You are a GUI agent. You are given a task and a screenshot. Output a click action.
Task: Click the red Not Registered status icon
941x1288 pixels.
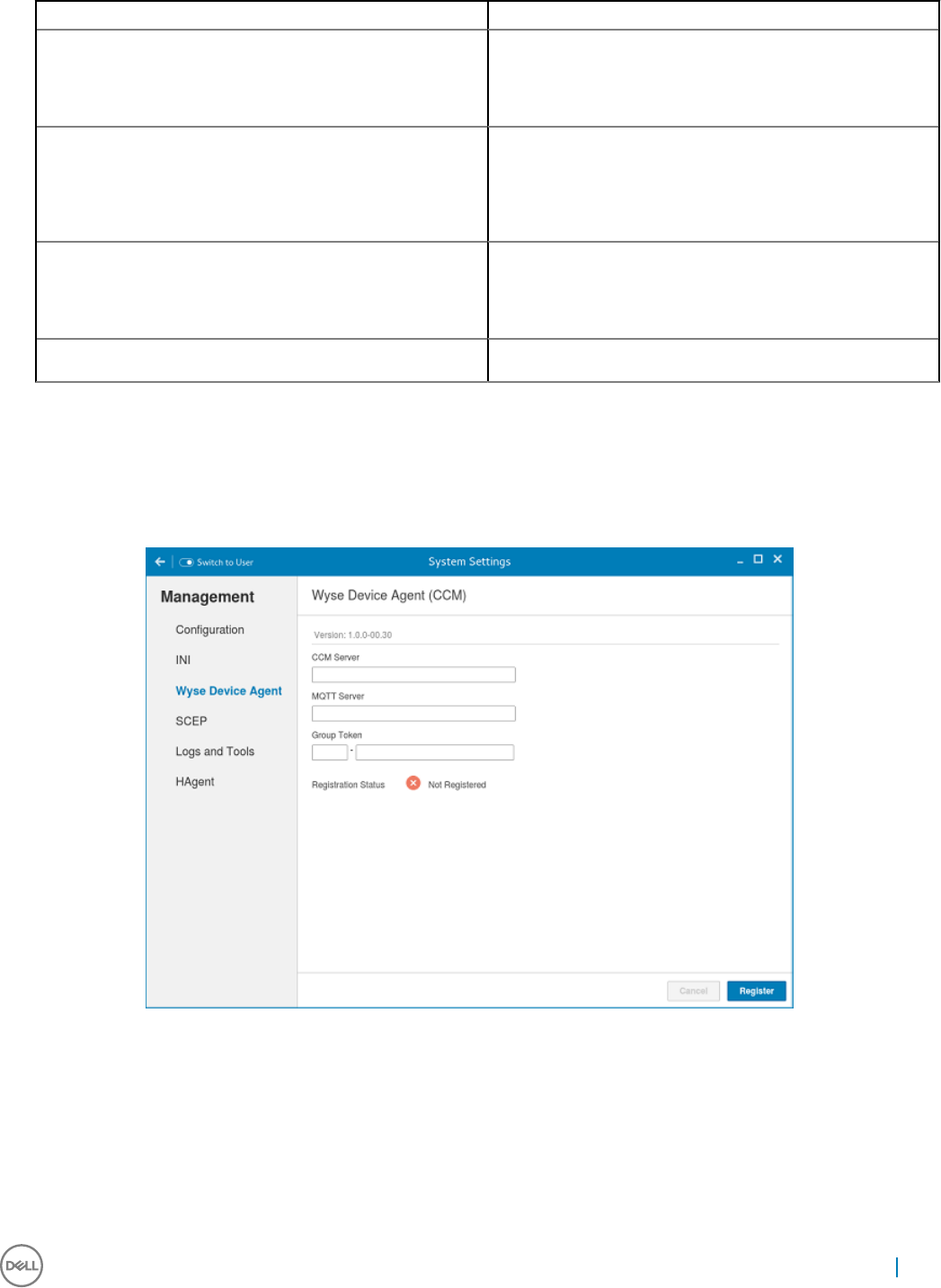point(413,783)
